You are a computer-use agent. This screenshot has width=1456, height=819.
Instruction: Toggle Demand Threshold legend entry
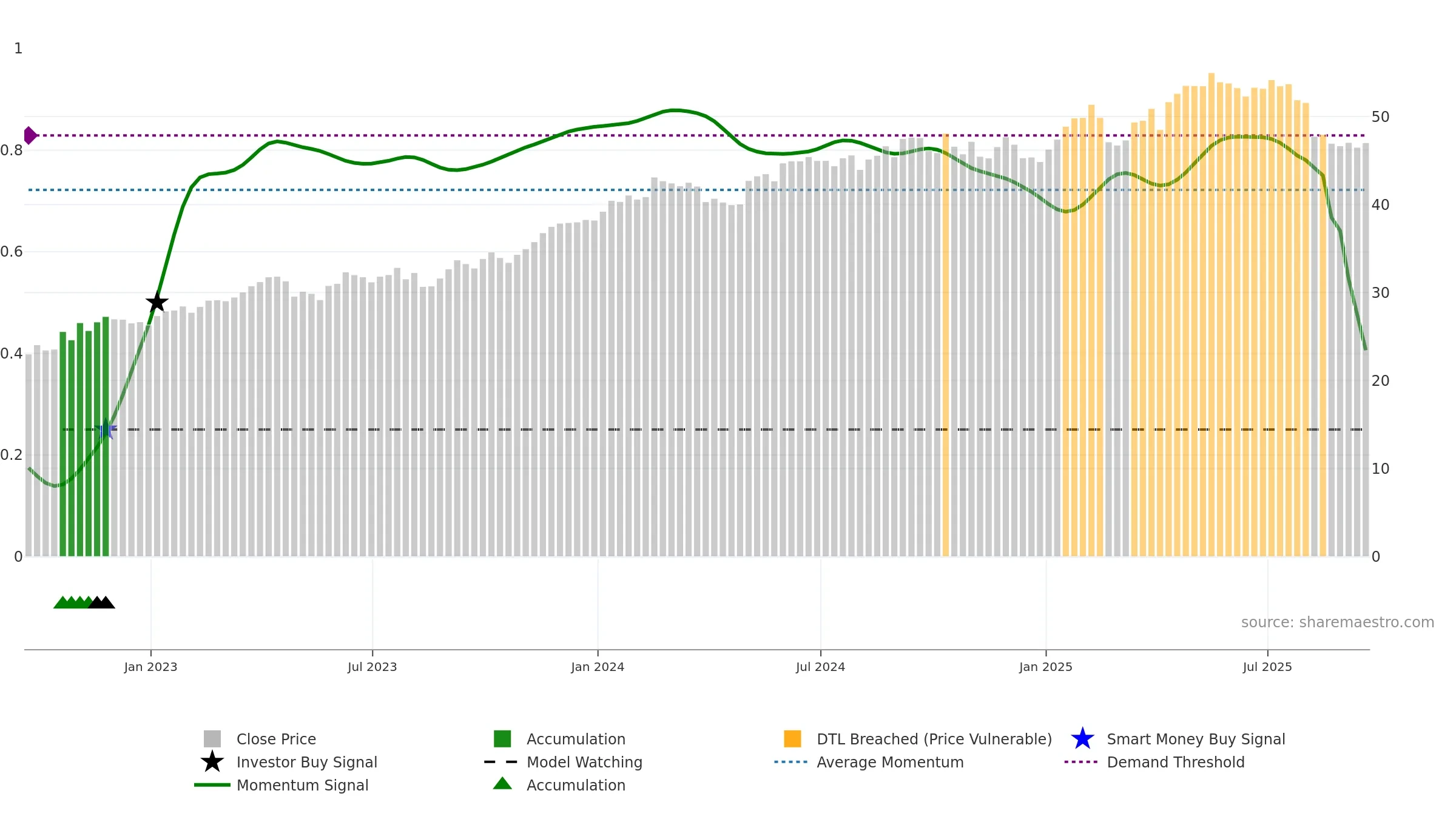1176,762
